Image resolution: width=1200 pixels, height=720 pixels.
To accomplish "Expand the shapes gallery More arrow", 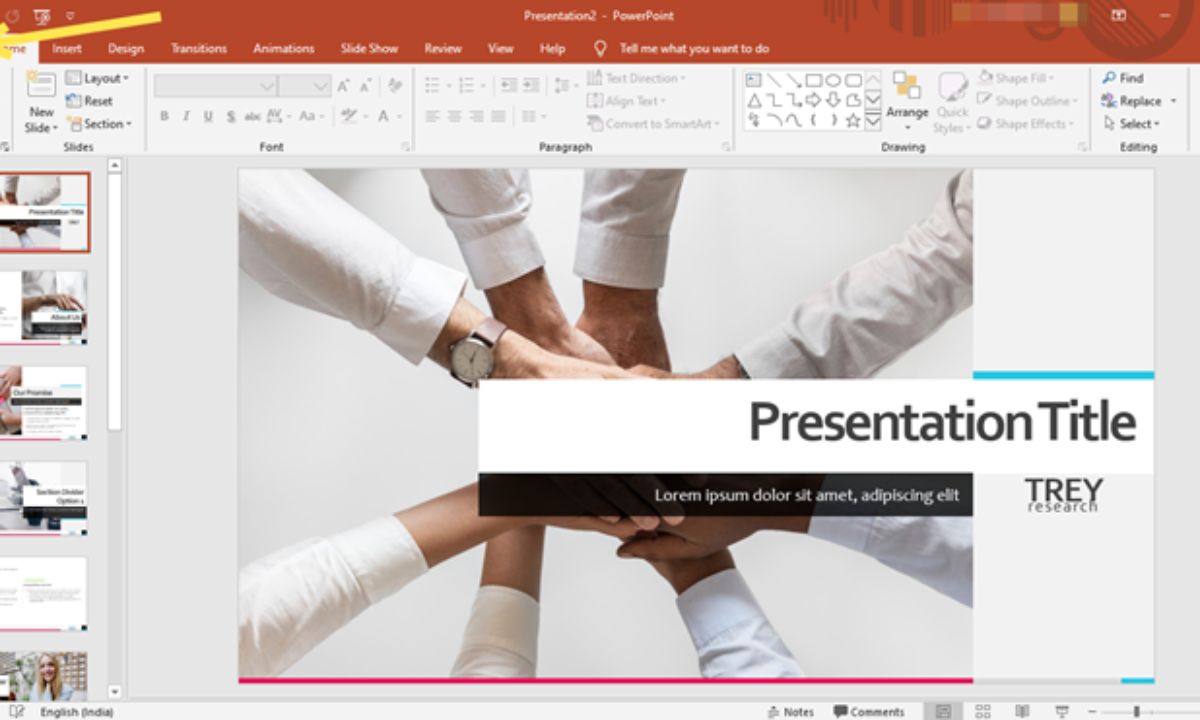I will (873, 120).
